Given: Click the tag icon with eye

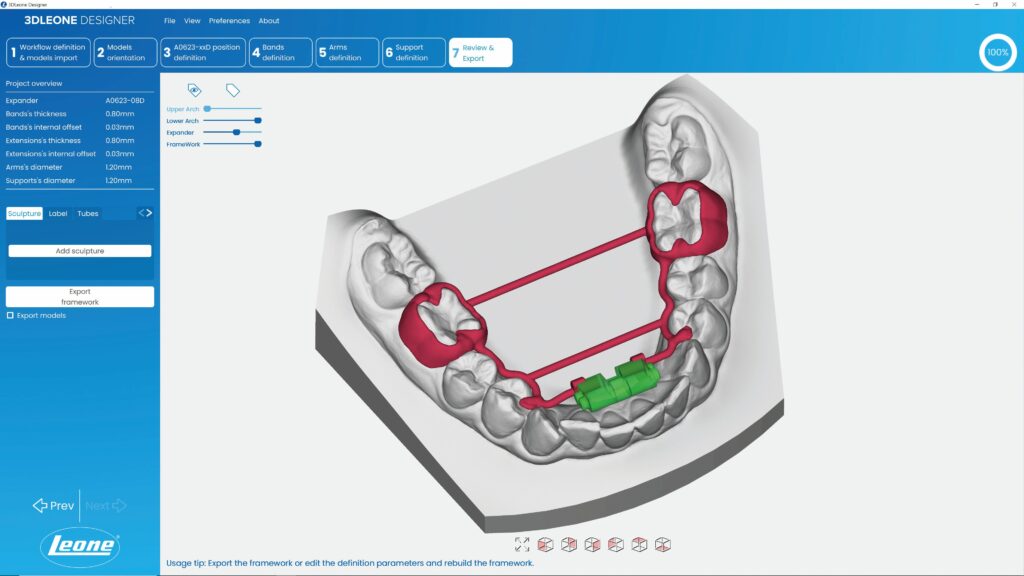Looking at the screenshot, I should (195, 91).
